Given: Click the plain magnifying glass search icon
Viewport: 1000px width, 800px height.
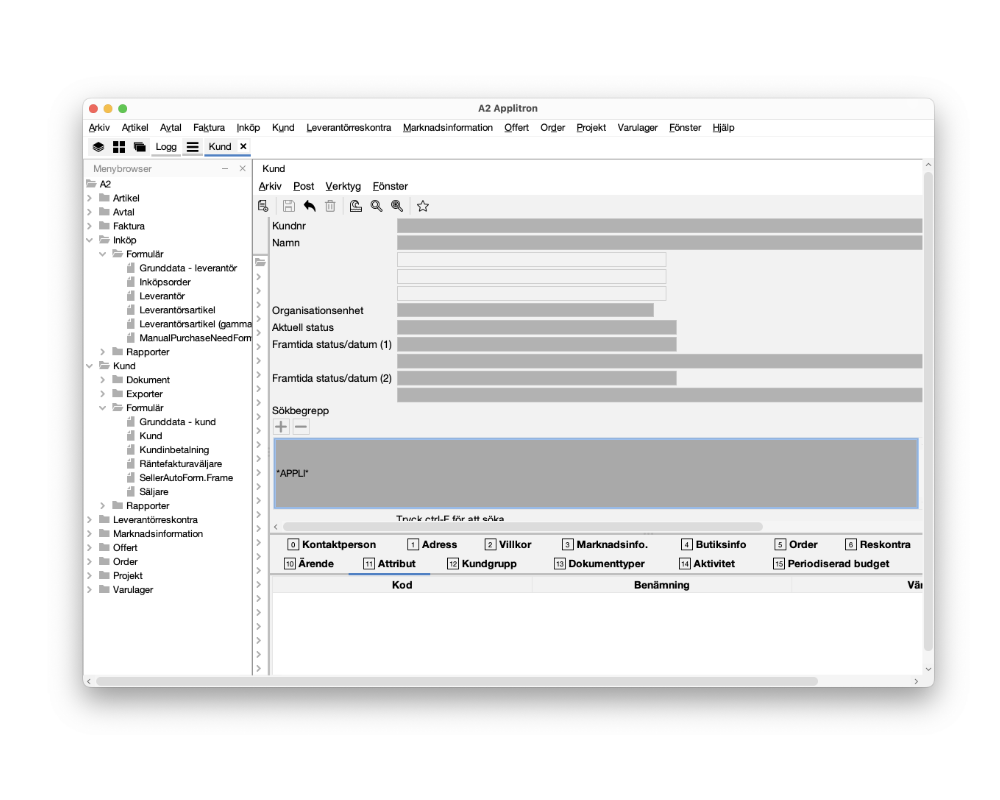Looking at the screenshot, I should coord(377,206).
